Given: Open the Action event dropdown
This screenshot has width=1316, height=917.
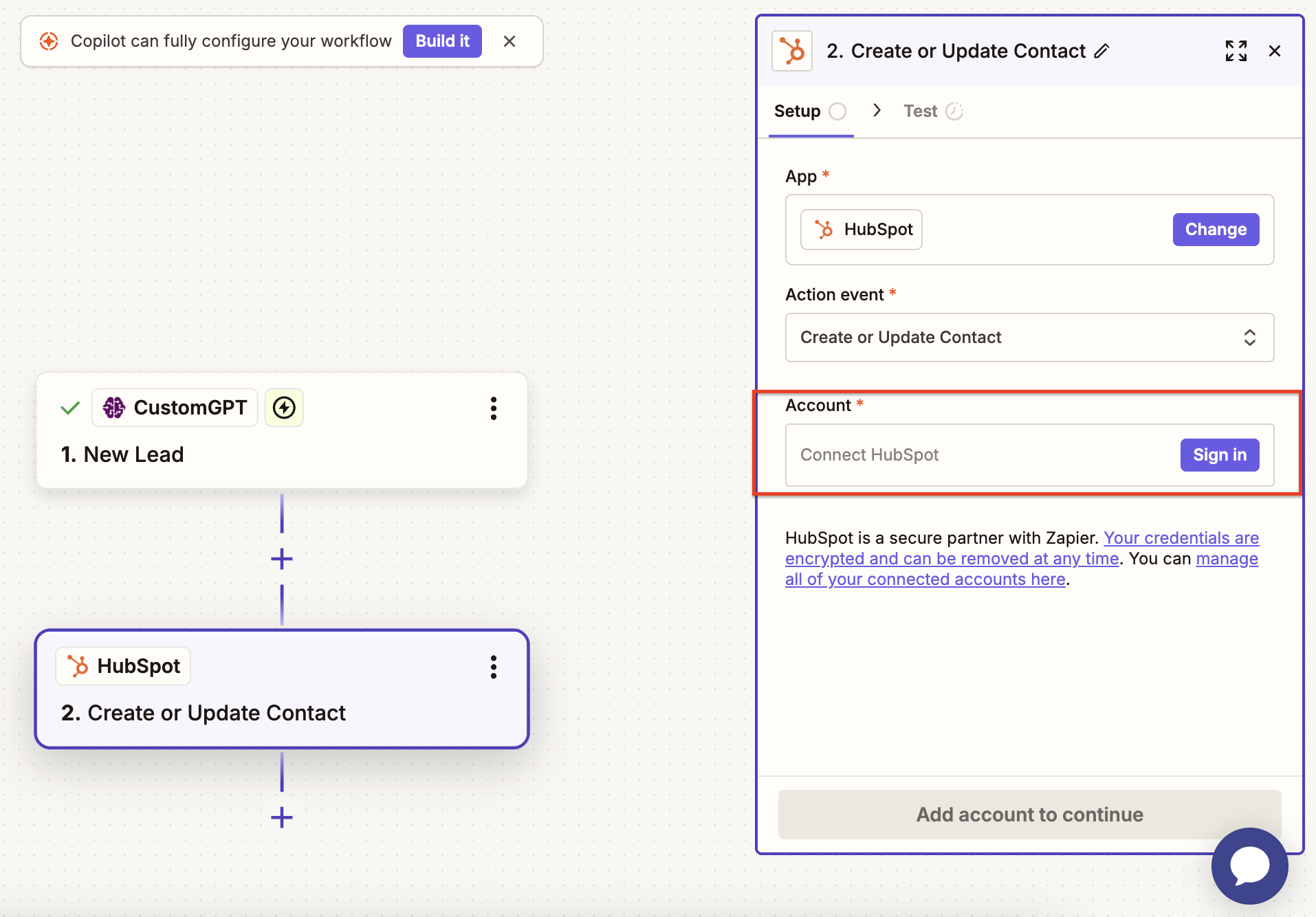Looking at the screenshot, I should point(1029,338).
